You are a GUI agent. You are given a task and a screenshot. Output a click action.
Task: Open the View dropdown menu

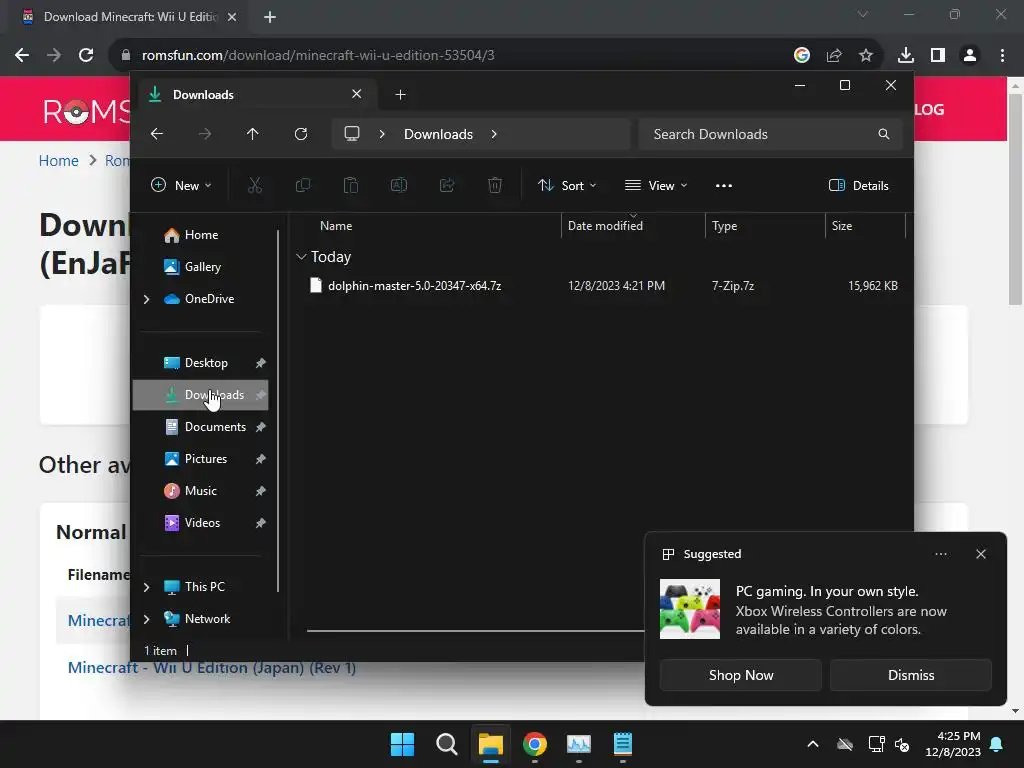(x=656, y=185)
